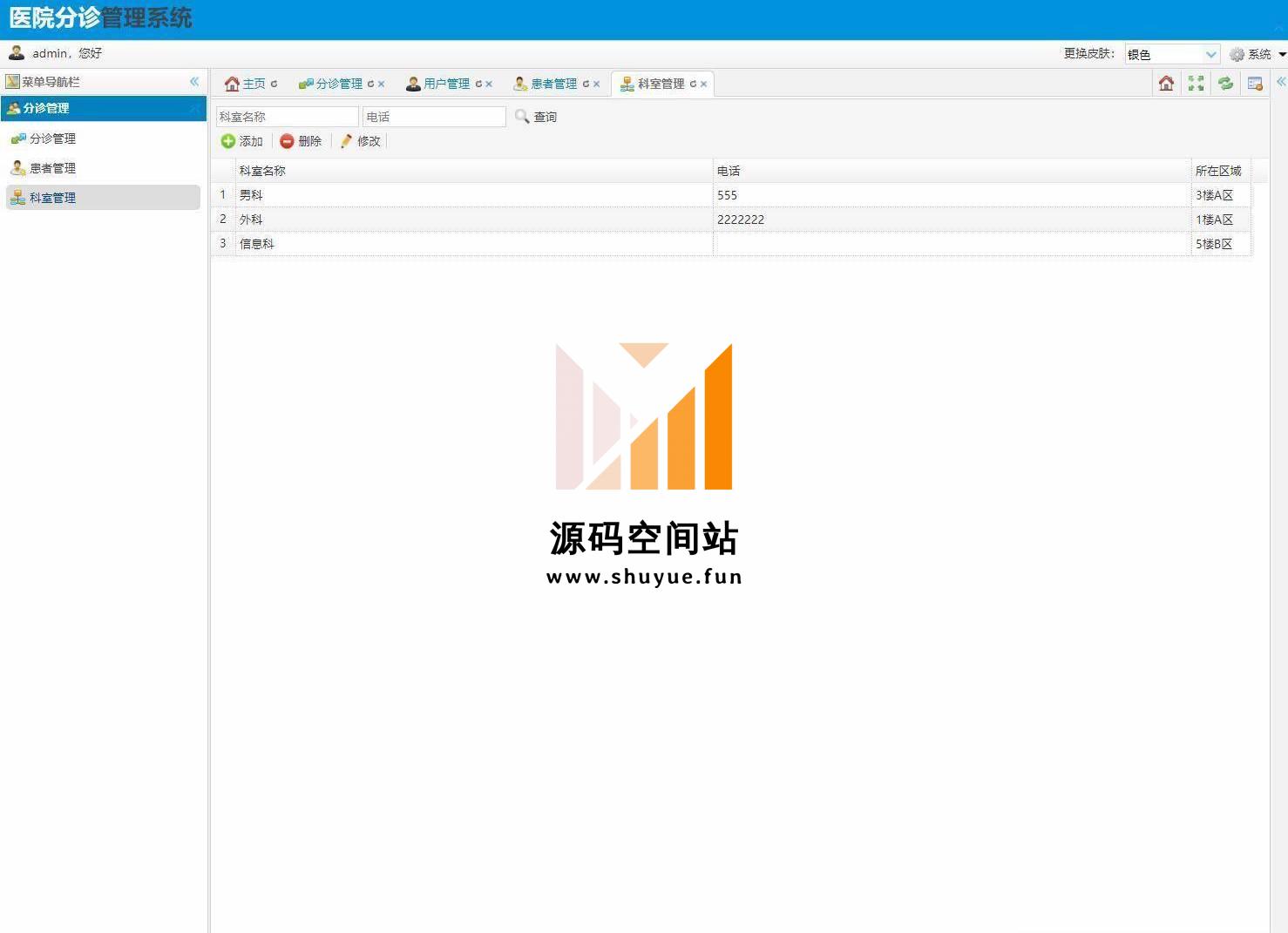Image resolution: width=1288 pixels, height=933 pixels.
Task: Click the 菜单导航栏 panel header icon
Action: coord(12,81)
